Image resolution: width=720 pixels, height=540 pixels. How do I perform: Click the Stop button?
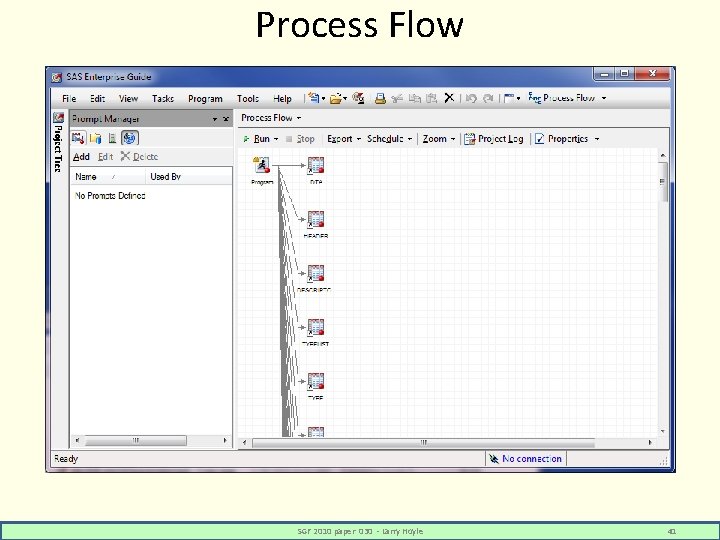click(300, 139)
